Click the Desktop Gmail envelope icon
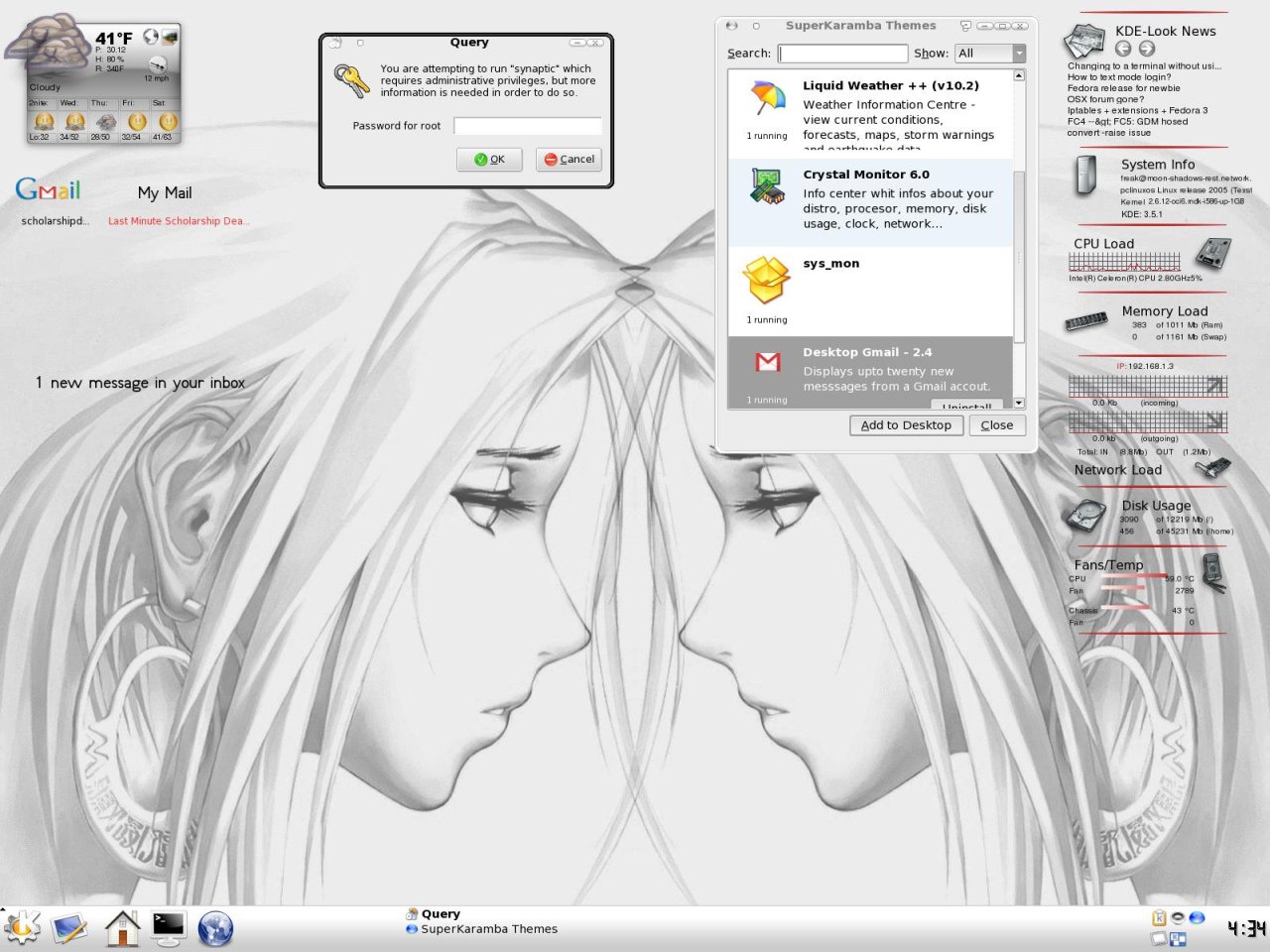This screenshot has width=1270, height=952. coord(767,363)
